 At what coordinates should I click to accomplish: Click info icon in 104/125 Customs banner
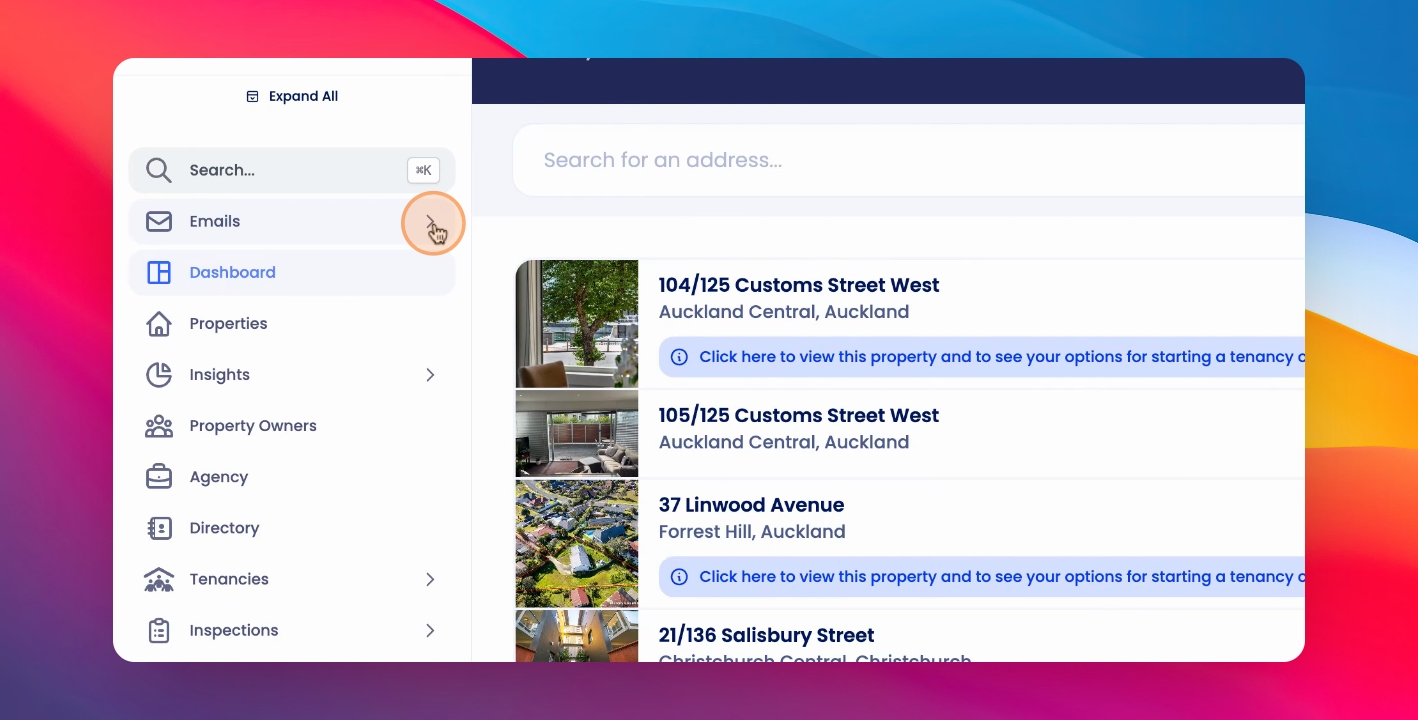tap(679, 357)
